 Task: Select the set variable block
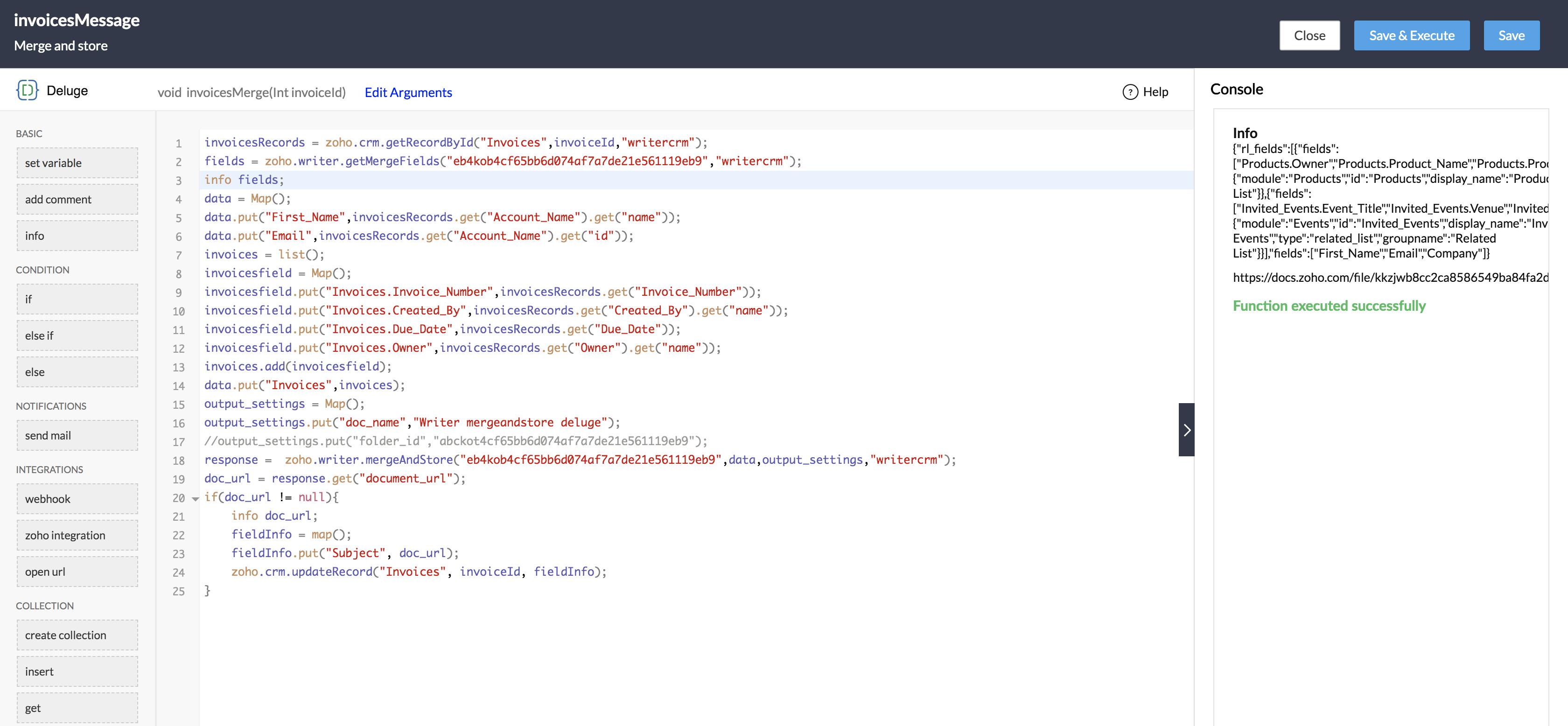tap(77, 163)
